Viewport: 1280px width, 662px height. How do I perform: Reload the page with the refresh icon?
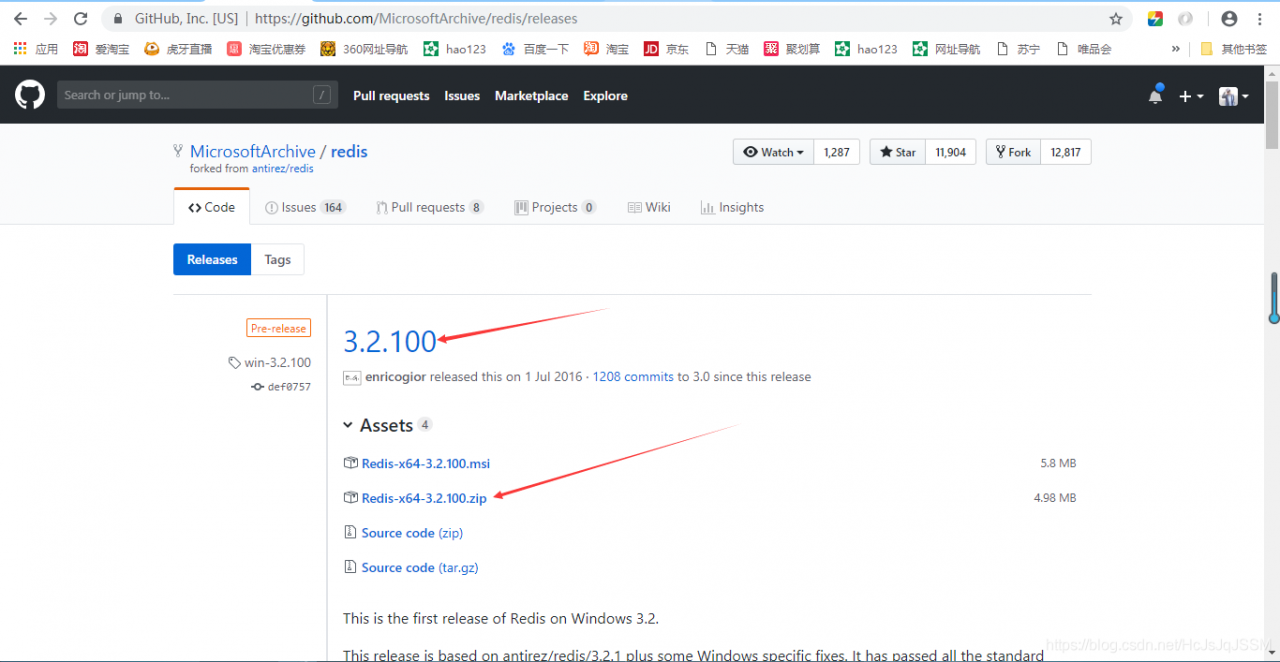[x=82, y=19]
